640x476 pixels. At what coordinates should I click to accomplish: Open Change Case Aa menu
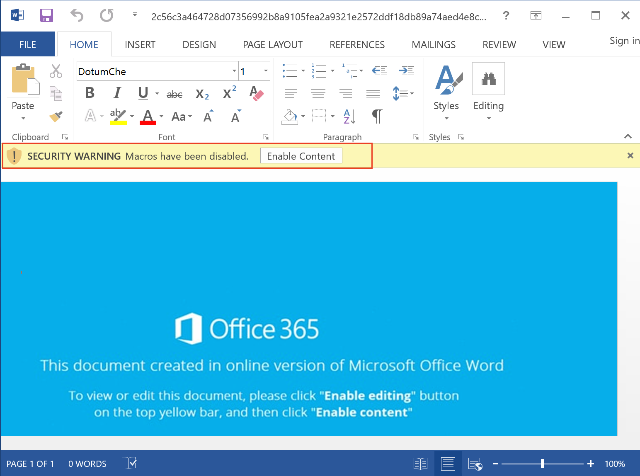[181, 117]
